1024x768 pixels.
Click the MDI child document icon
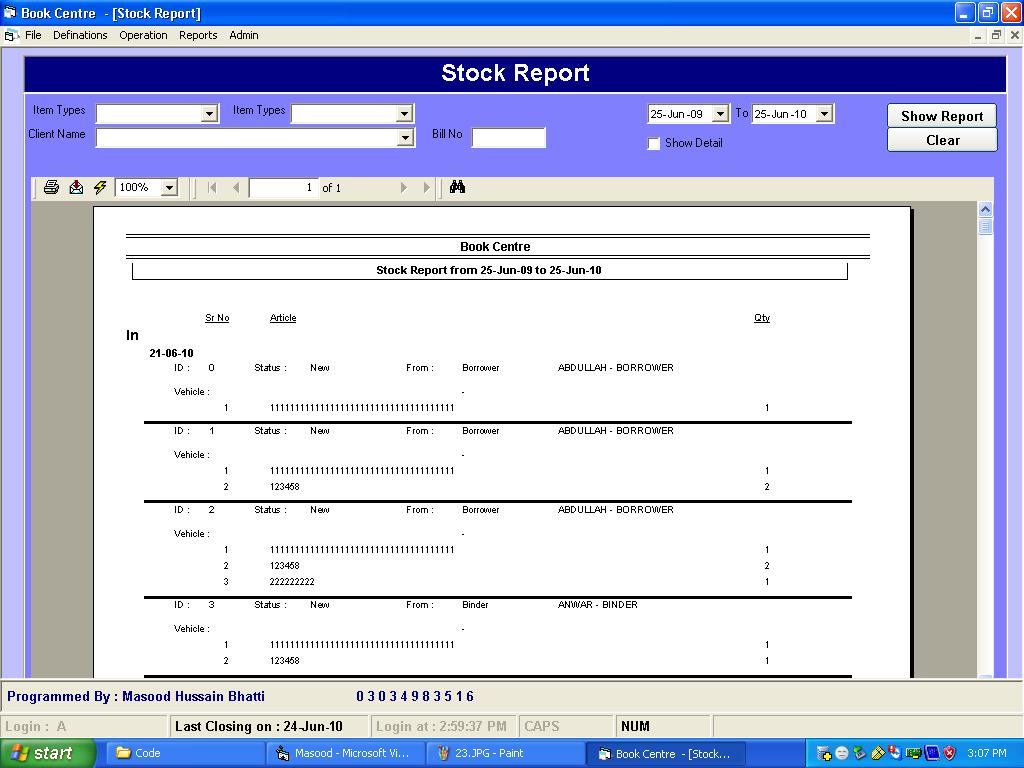pyautogui.click(x=11, y=35)
